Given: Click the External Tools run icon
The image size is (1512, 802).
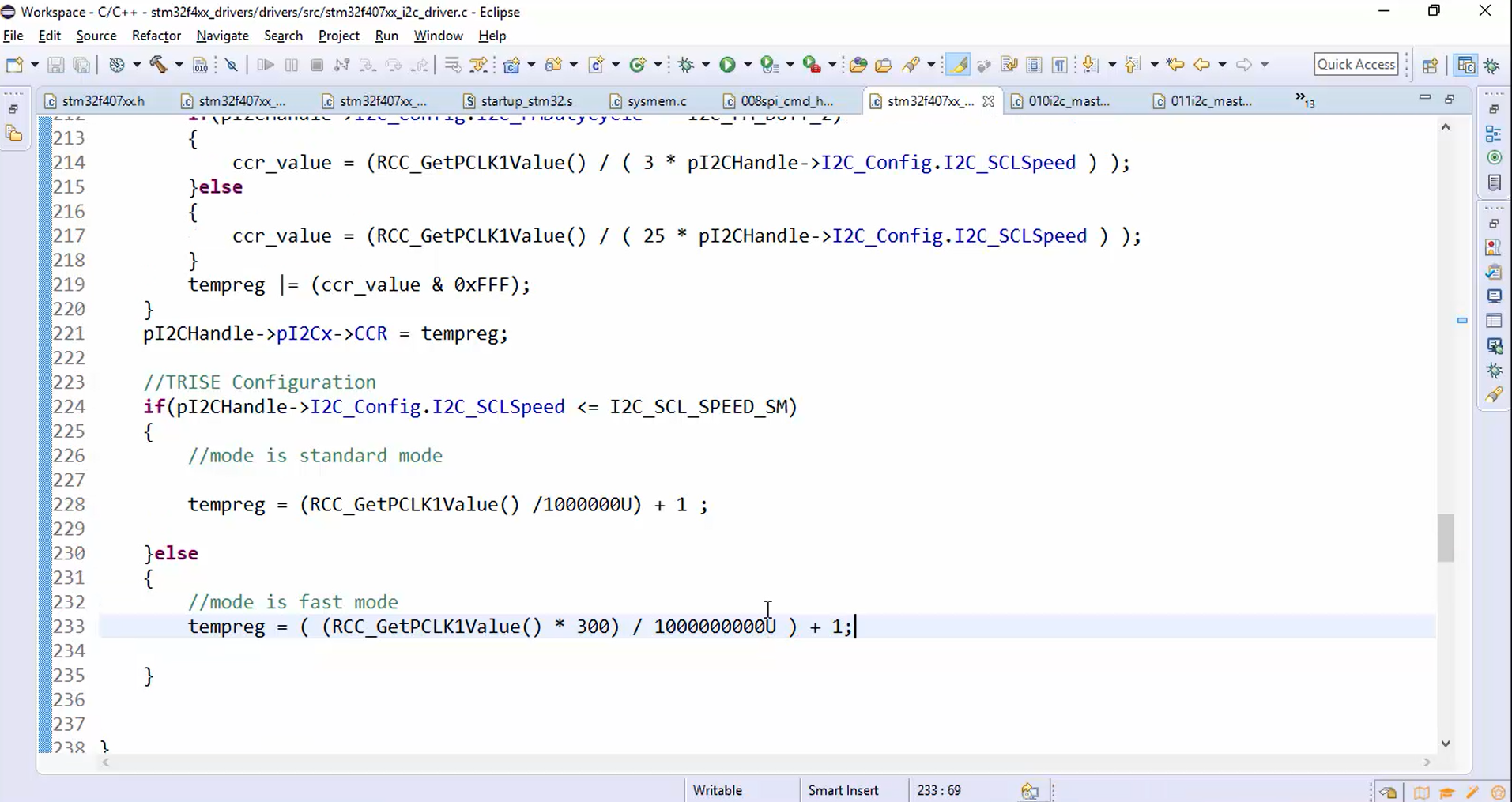Looking at the screenshot, I should 812,65.
